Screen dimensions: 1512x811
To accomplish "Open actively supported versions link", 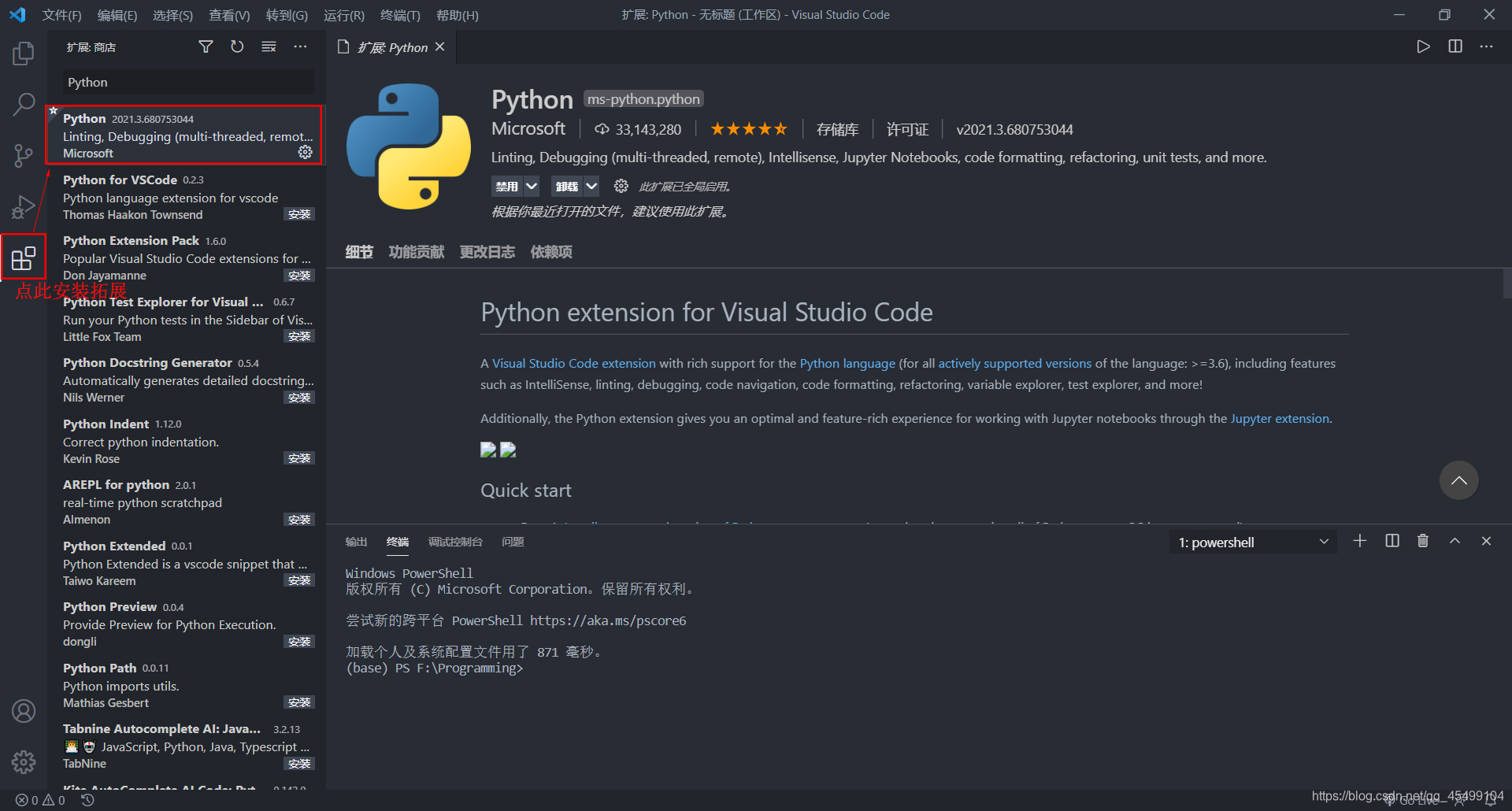I will (x=1014, y=363).
